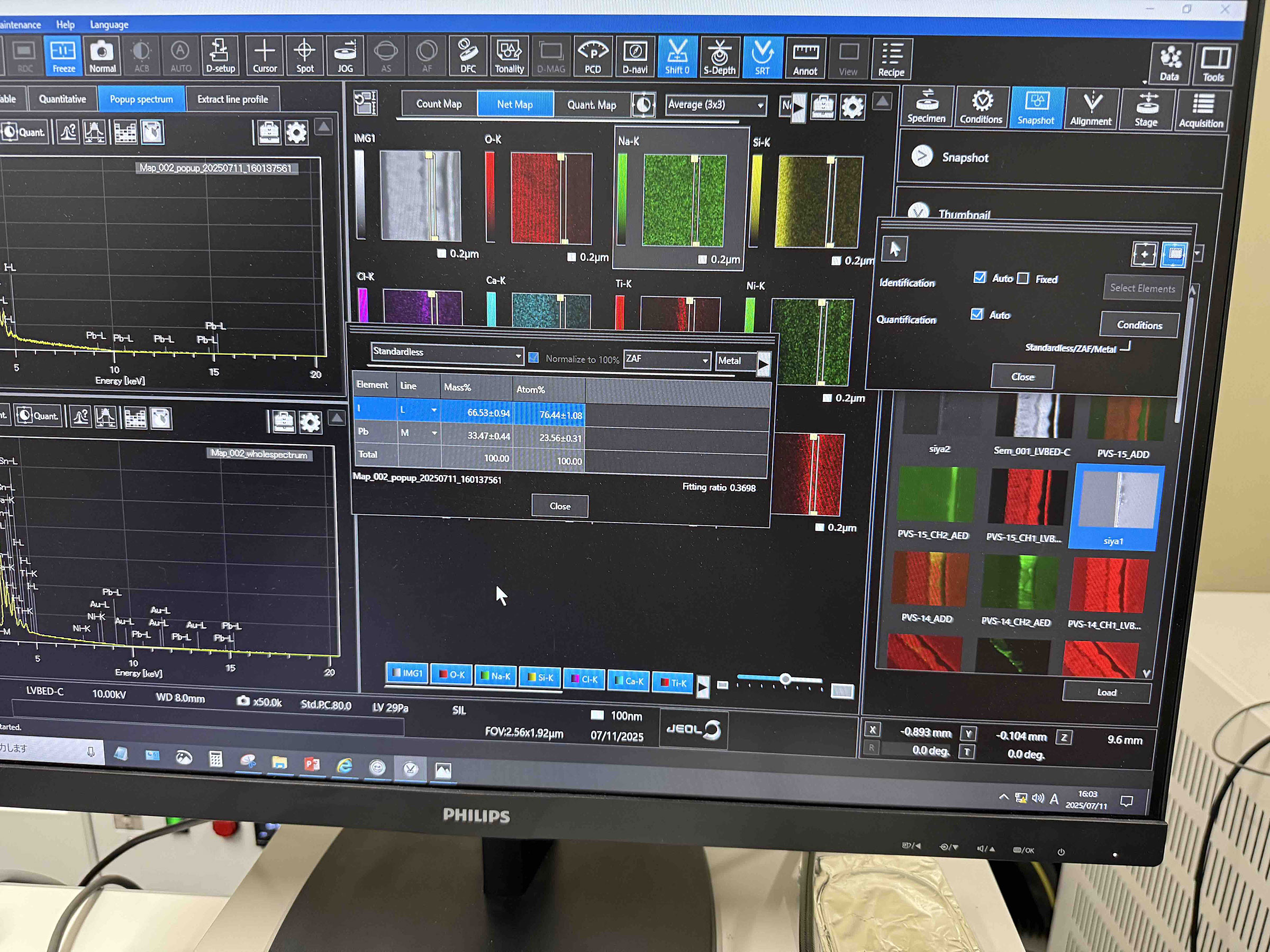The height and width of the screenshot is (952, 1270).
Task: Open the Tools panel icon
Action: [x=1214, y=65]
